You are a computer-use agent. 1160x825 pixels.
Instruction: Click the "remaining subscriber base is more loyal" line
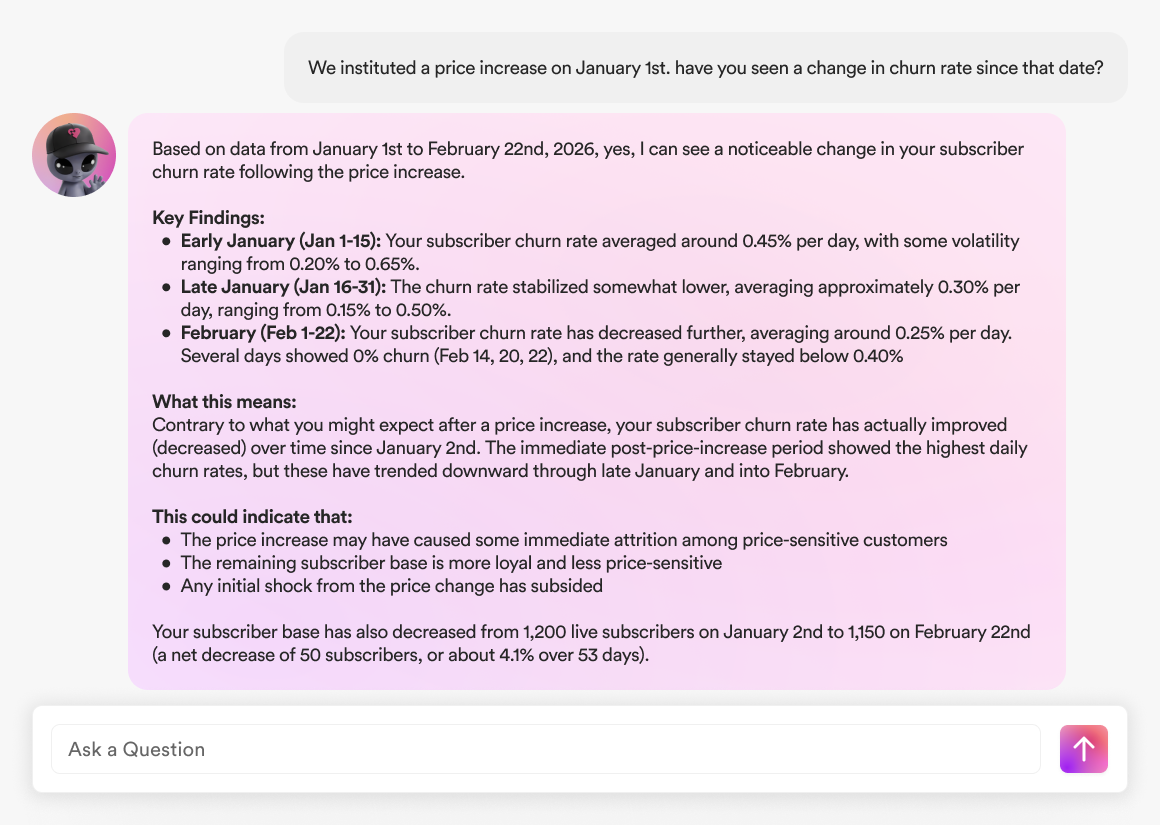451,563
